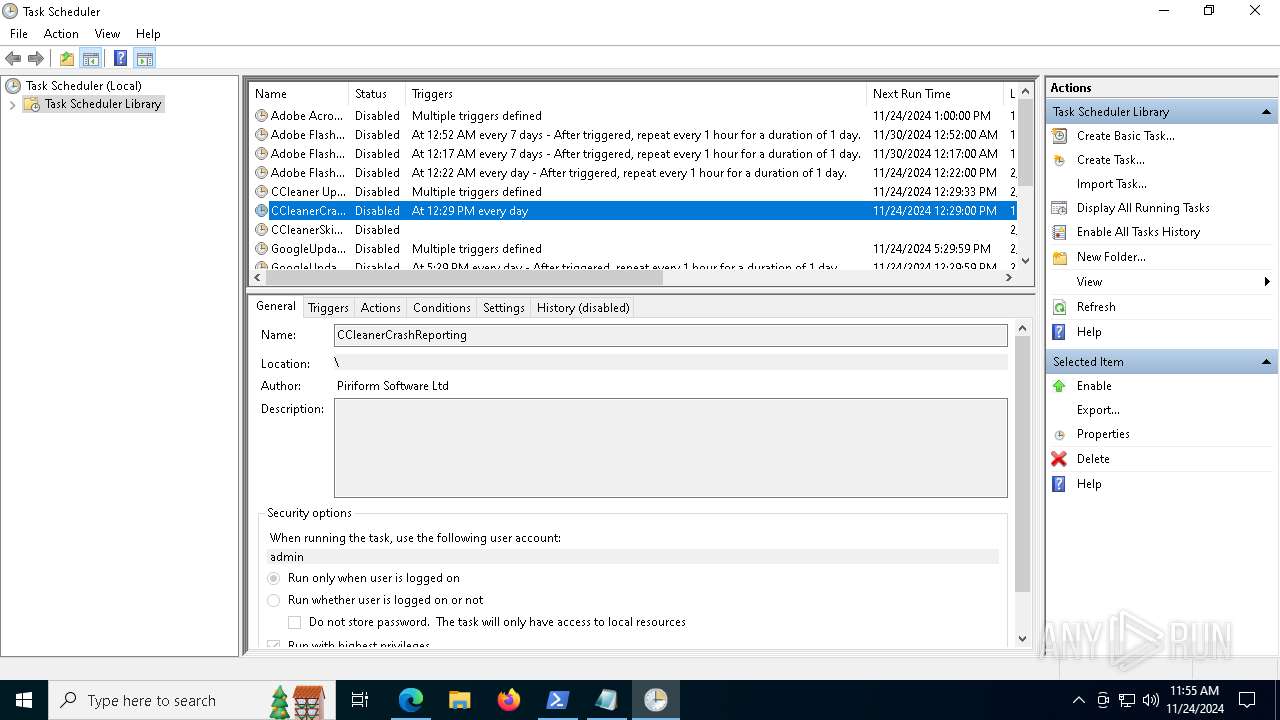Toggle the Show/Hide Action Pane icon

coord(144,58)
